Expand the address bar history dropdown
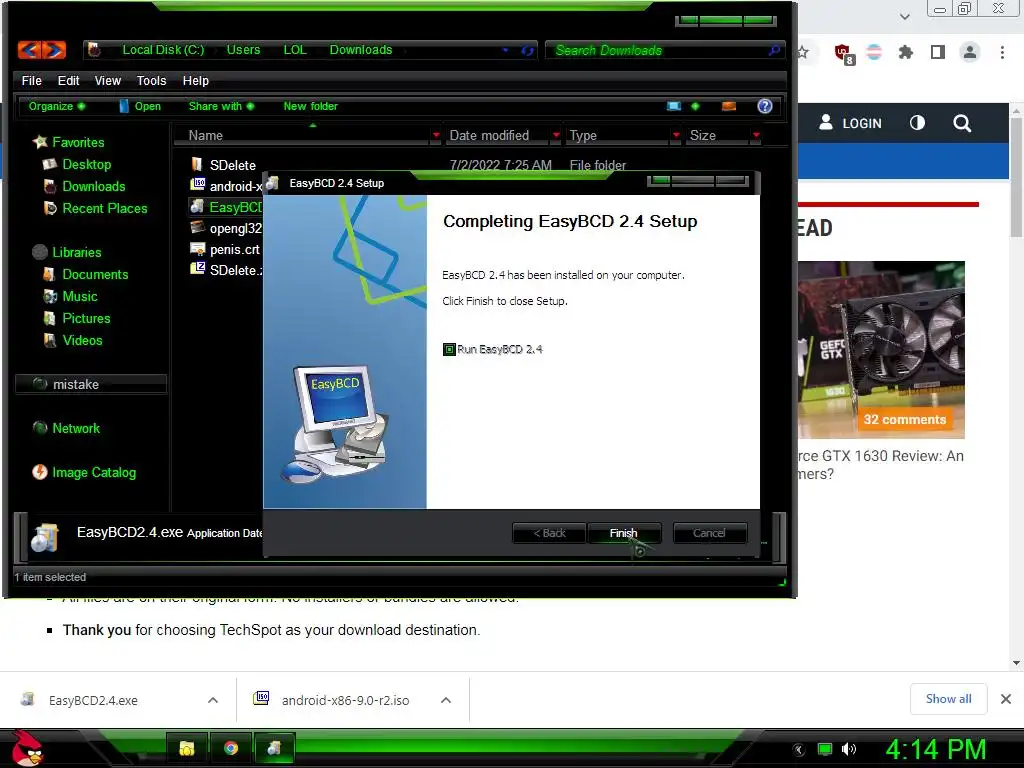This screenshot has height=768, width=1024. (505, 50)
